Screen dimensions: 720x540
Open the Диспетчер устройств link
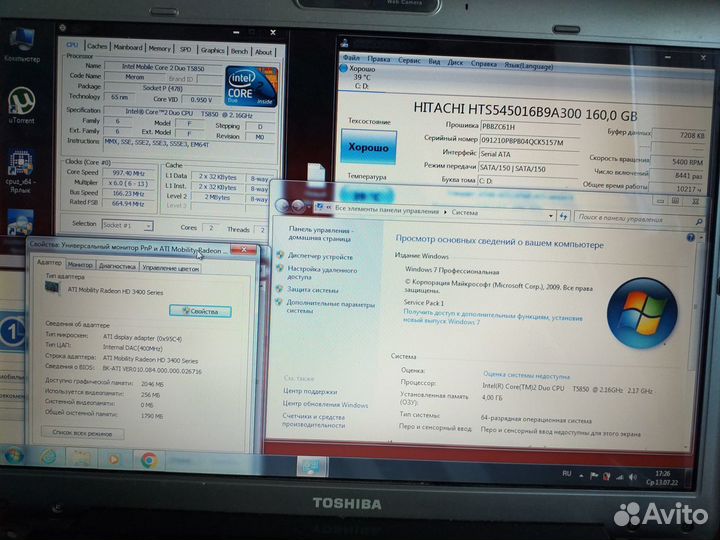click(x=321, y=257)
